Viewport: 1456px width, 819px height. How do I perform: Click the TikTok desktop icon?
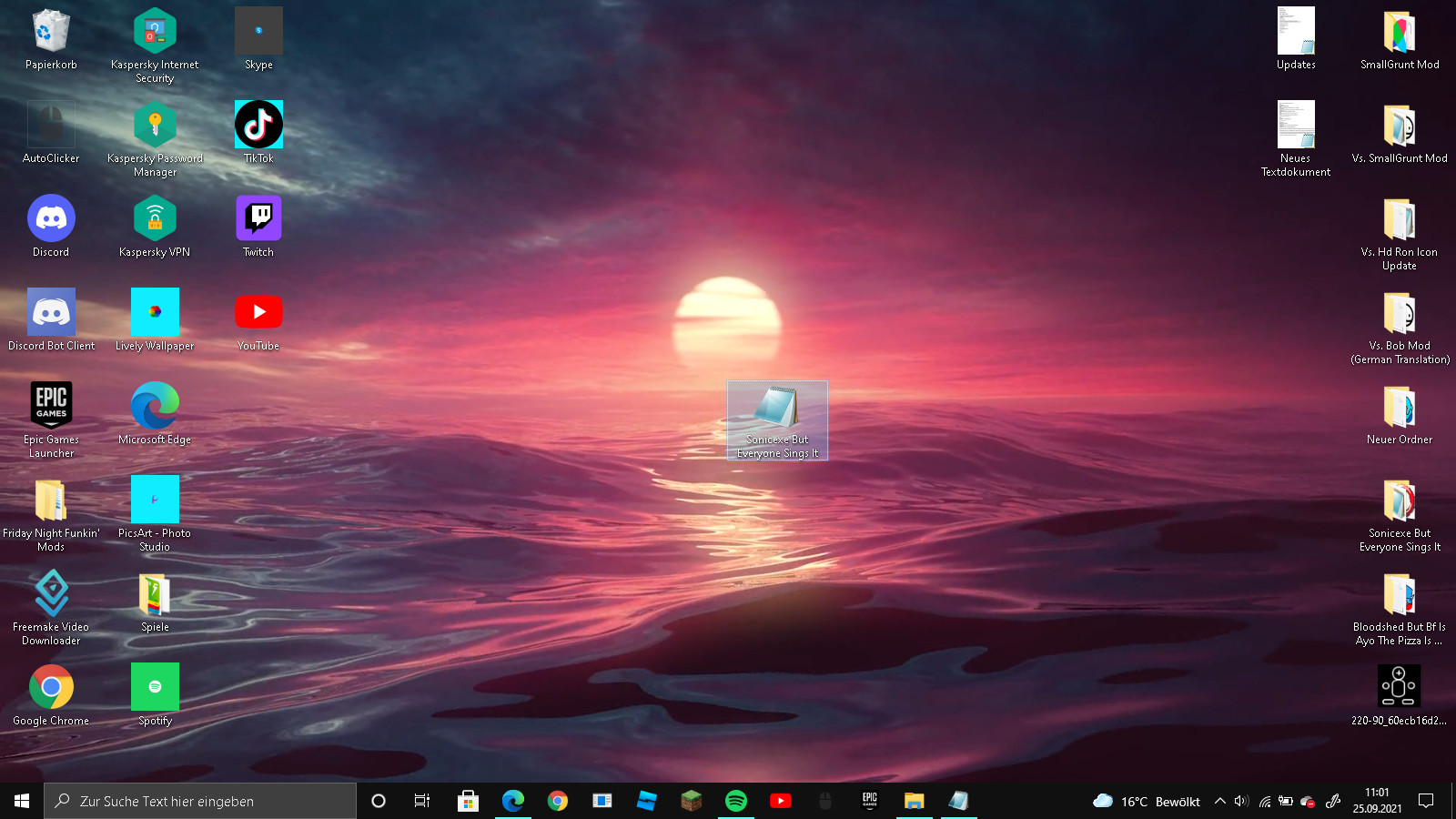pos(258,126)
